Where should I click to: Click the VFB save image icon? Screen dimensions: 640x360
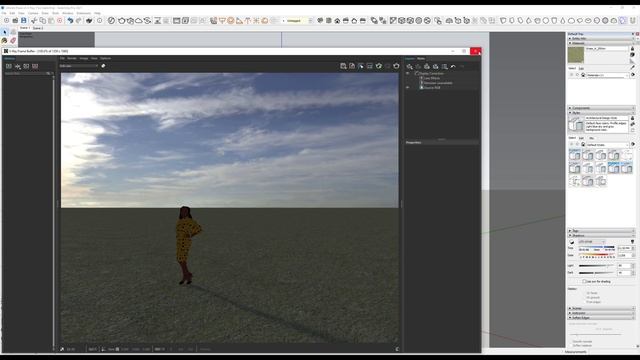pos(343,66)
